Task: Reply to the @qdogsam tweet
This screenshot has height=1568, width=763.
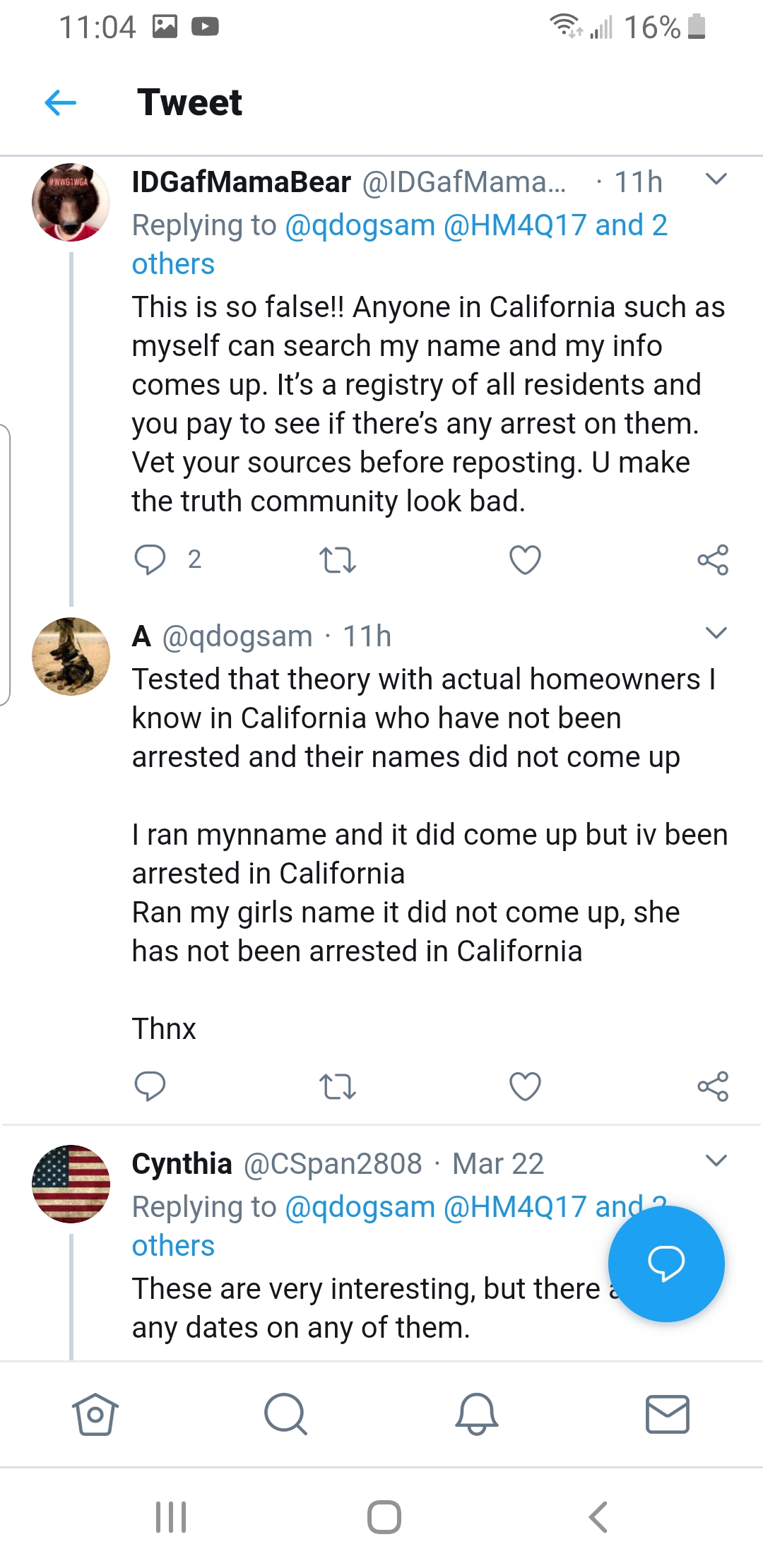Action: pyautogui.click(x=150, y=1086)
